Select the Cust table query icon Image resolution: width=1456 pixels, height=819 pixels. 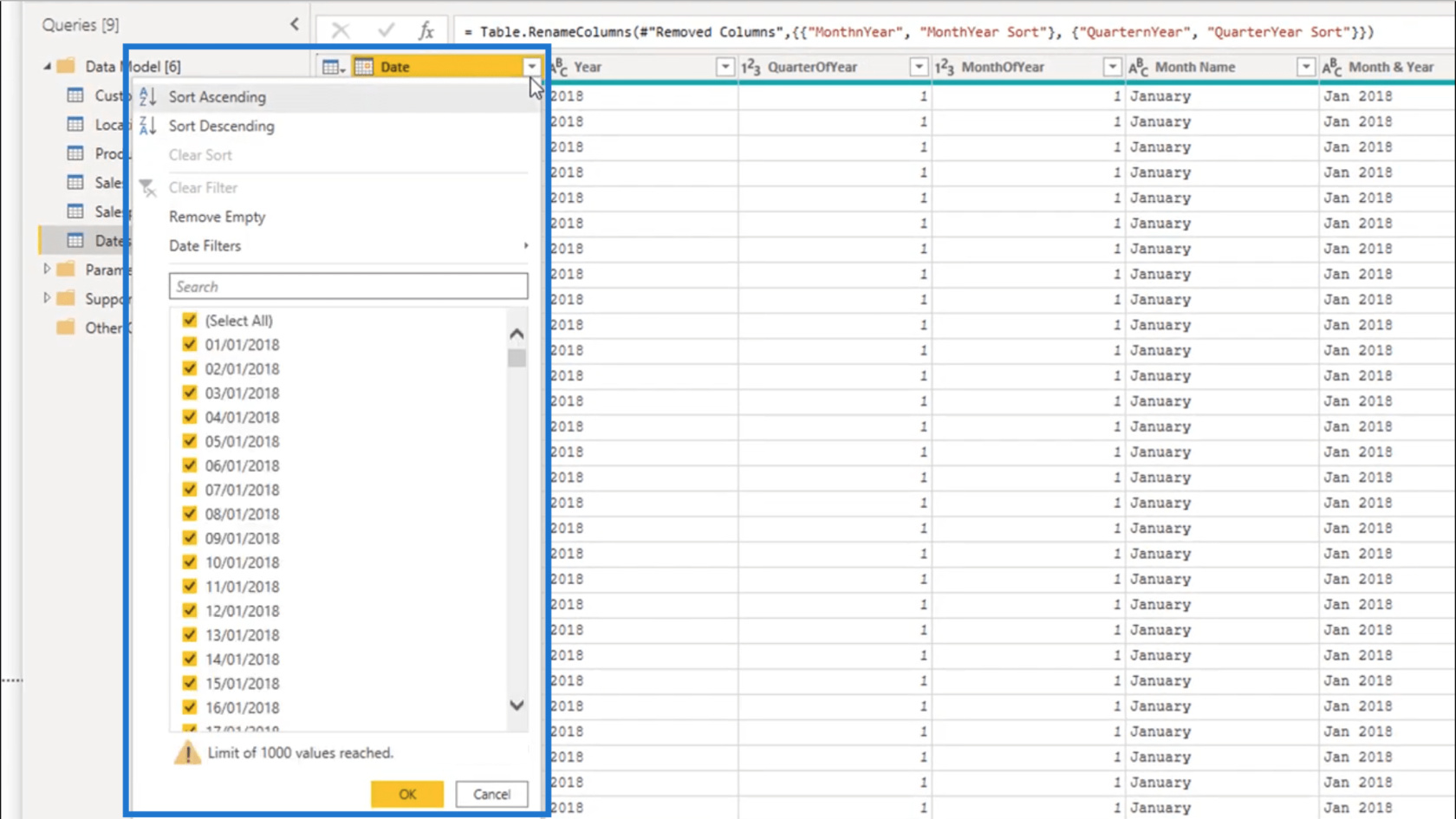(75, 95)
